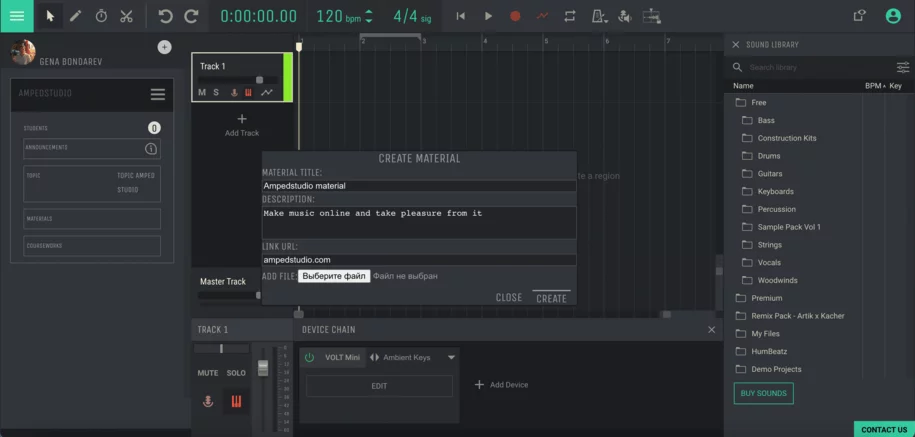This screenshot has width=915, height=437.
Task: Click Track 1 green color strip
Action: point(288,77)
